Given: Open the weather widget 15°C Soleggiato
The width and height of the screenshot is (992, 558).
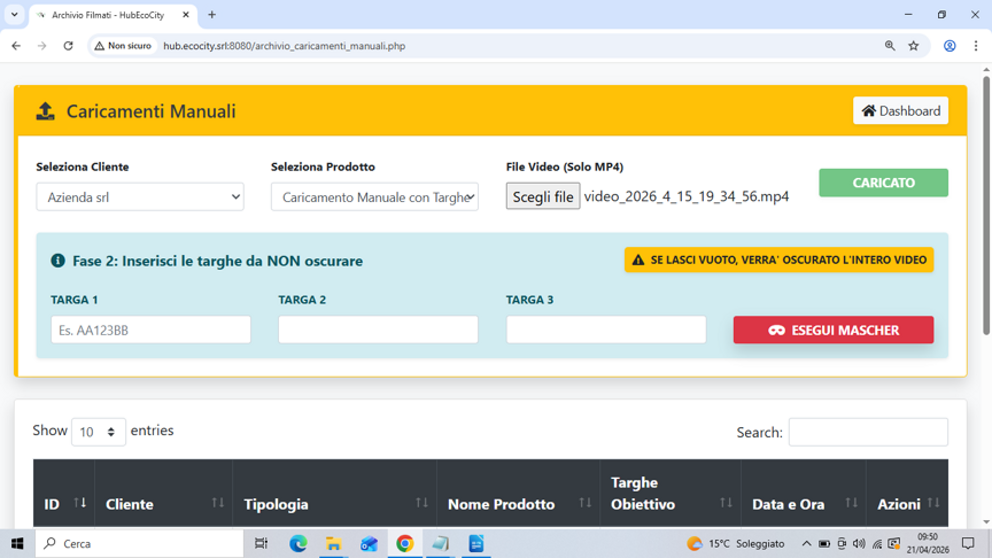Looking at the screenshot, I should [x=736, y=543].
